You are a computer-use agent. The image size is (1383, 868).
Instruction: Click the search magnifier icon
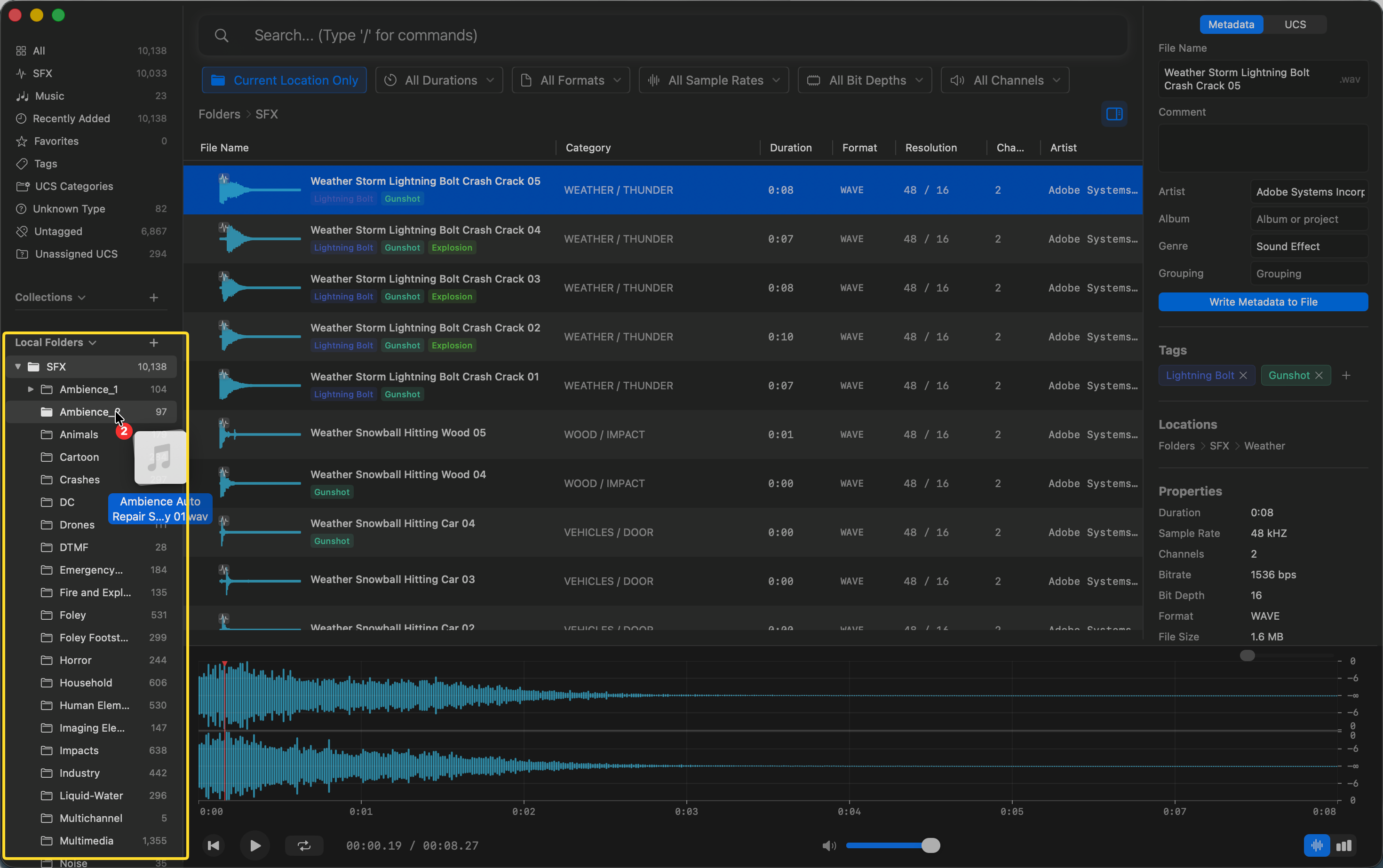click(x=221, y=36)
